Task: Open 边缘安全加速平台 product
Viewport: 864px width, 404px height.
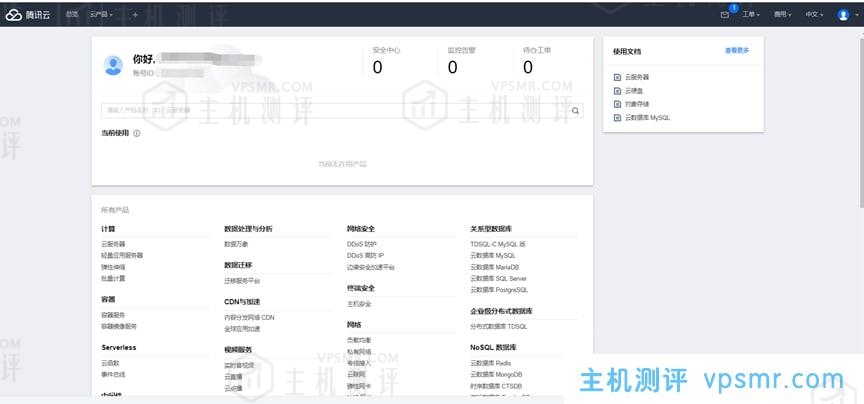Action: [371, 267]
